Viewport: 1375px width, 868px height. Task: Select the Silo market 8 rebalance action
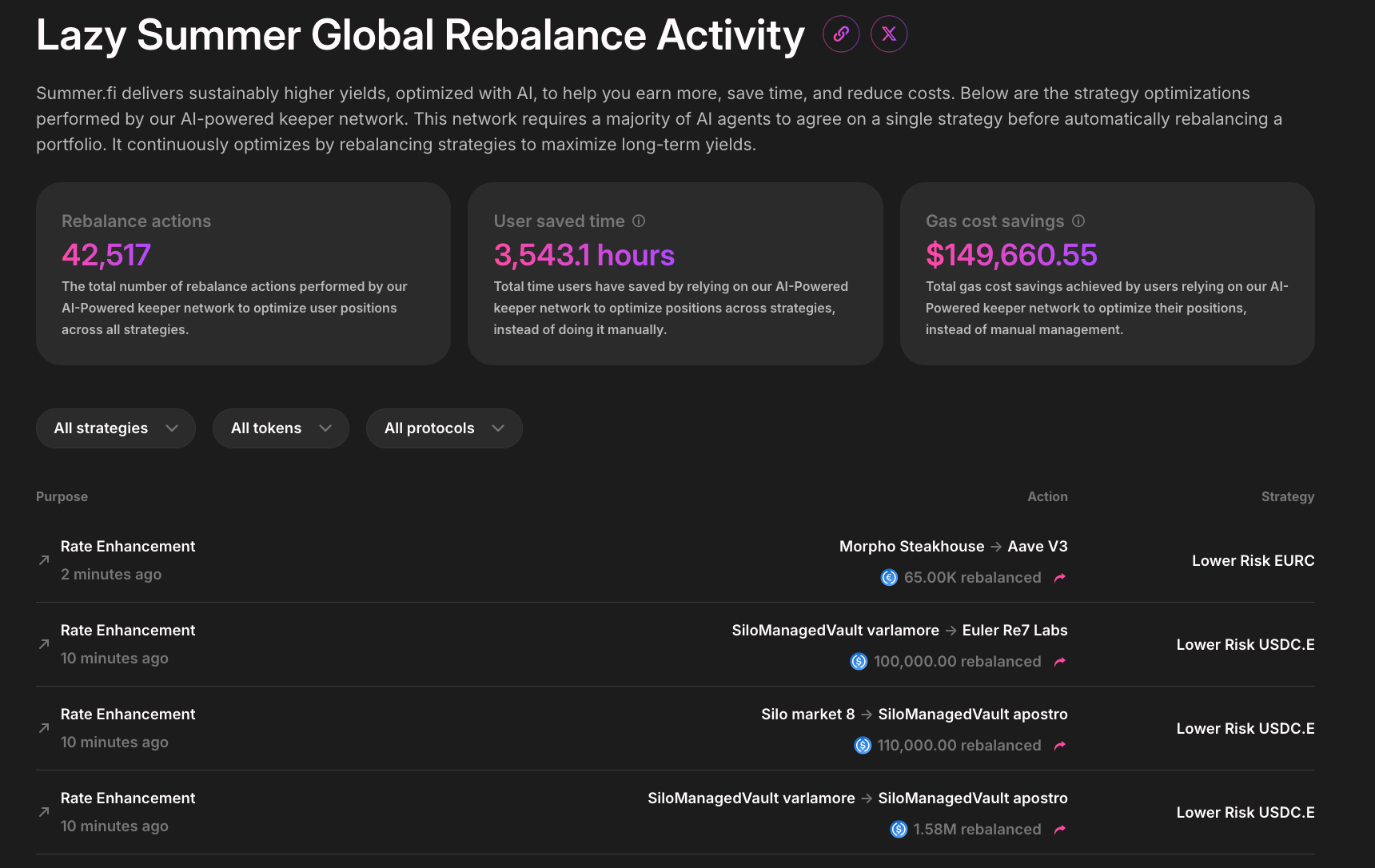(x=914, y=715)
